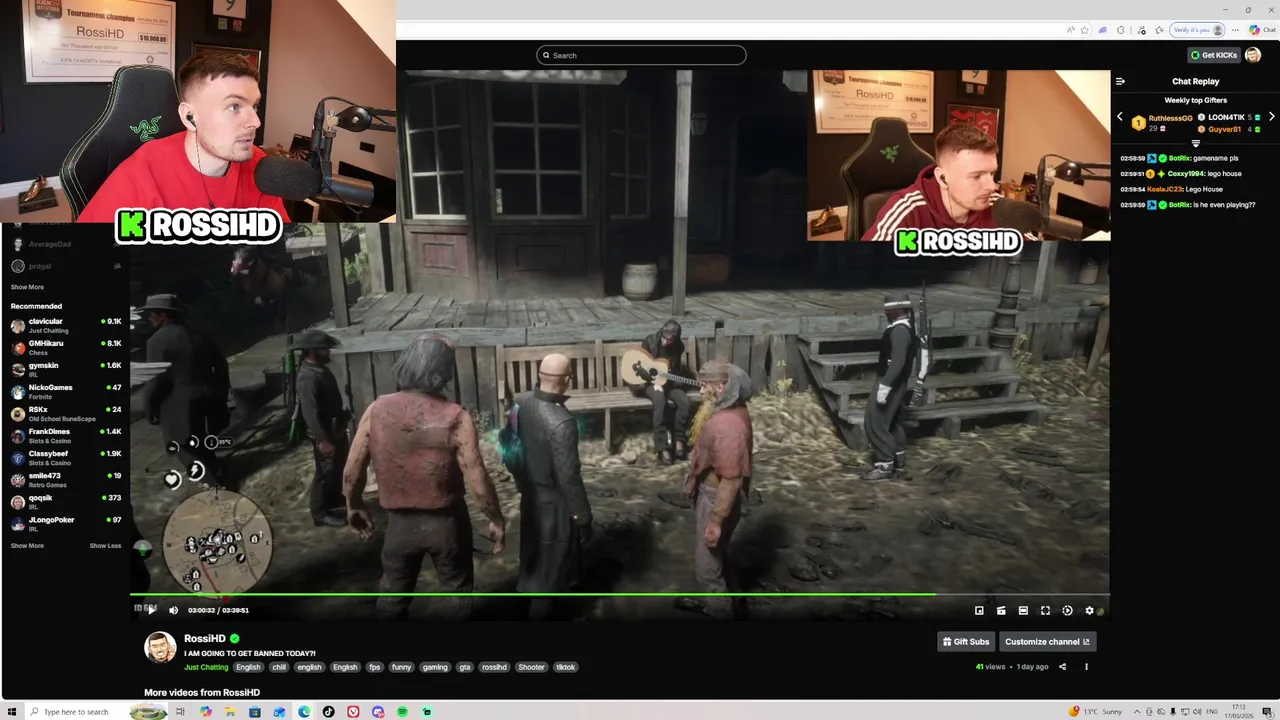Open the RossiHD channel avatar below the video

[160, 648]
